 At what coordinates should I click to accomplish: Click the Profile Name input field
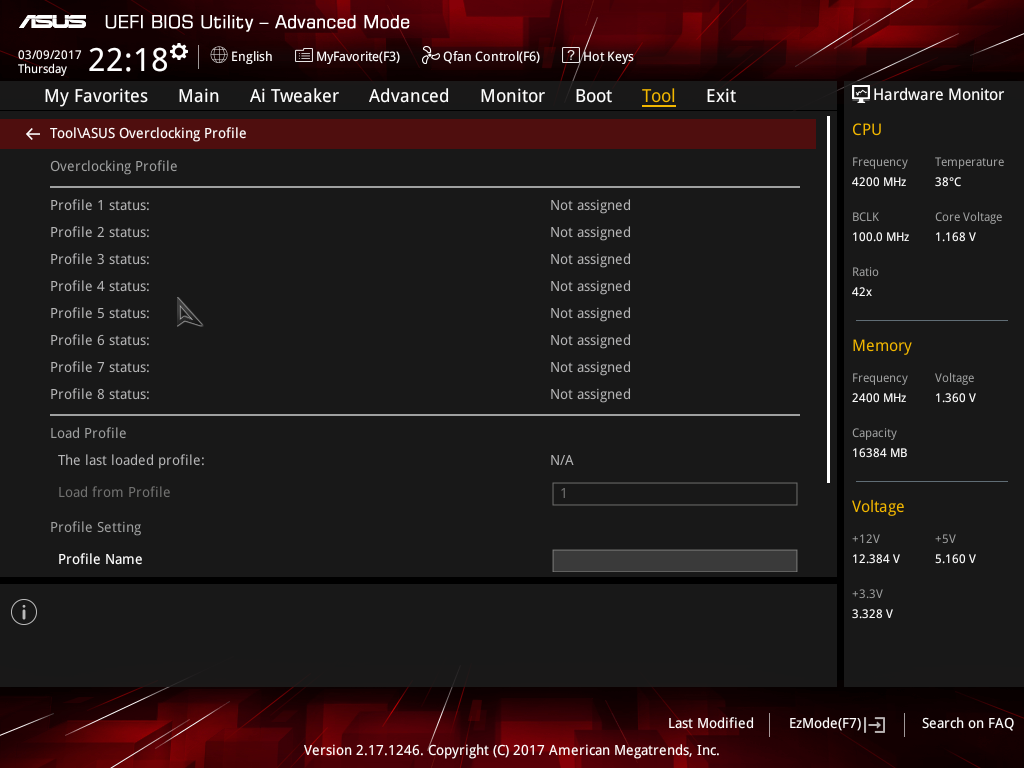(x=675, y=560)
